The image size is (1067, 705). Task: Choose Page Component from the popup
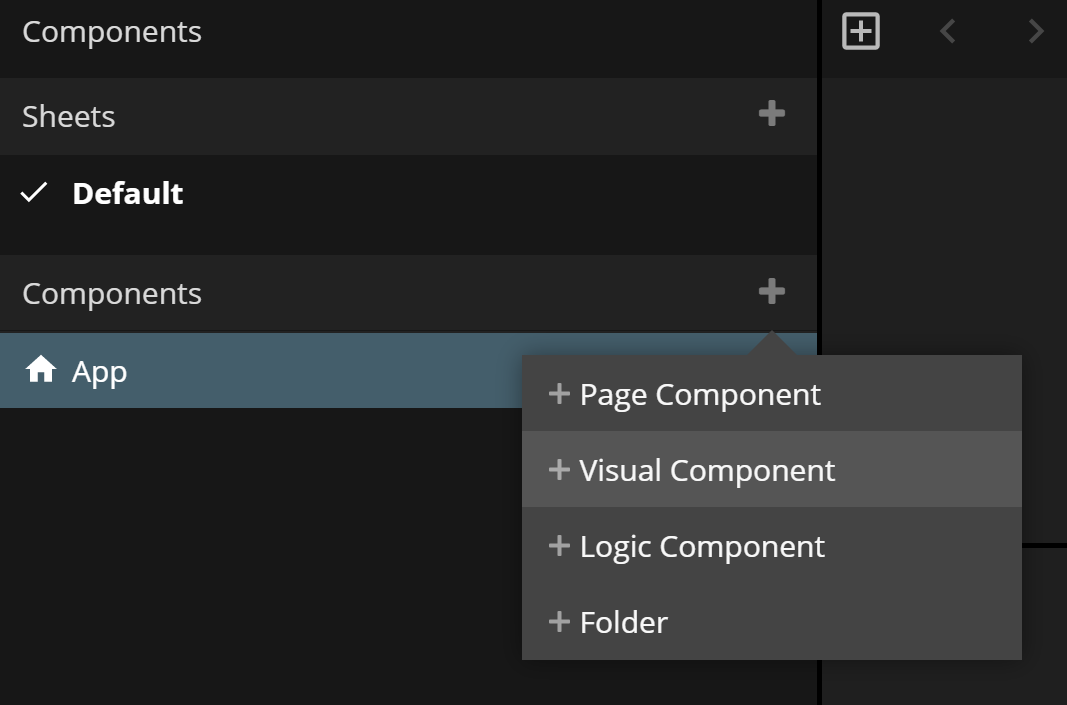[700, 394]
